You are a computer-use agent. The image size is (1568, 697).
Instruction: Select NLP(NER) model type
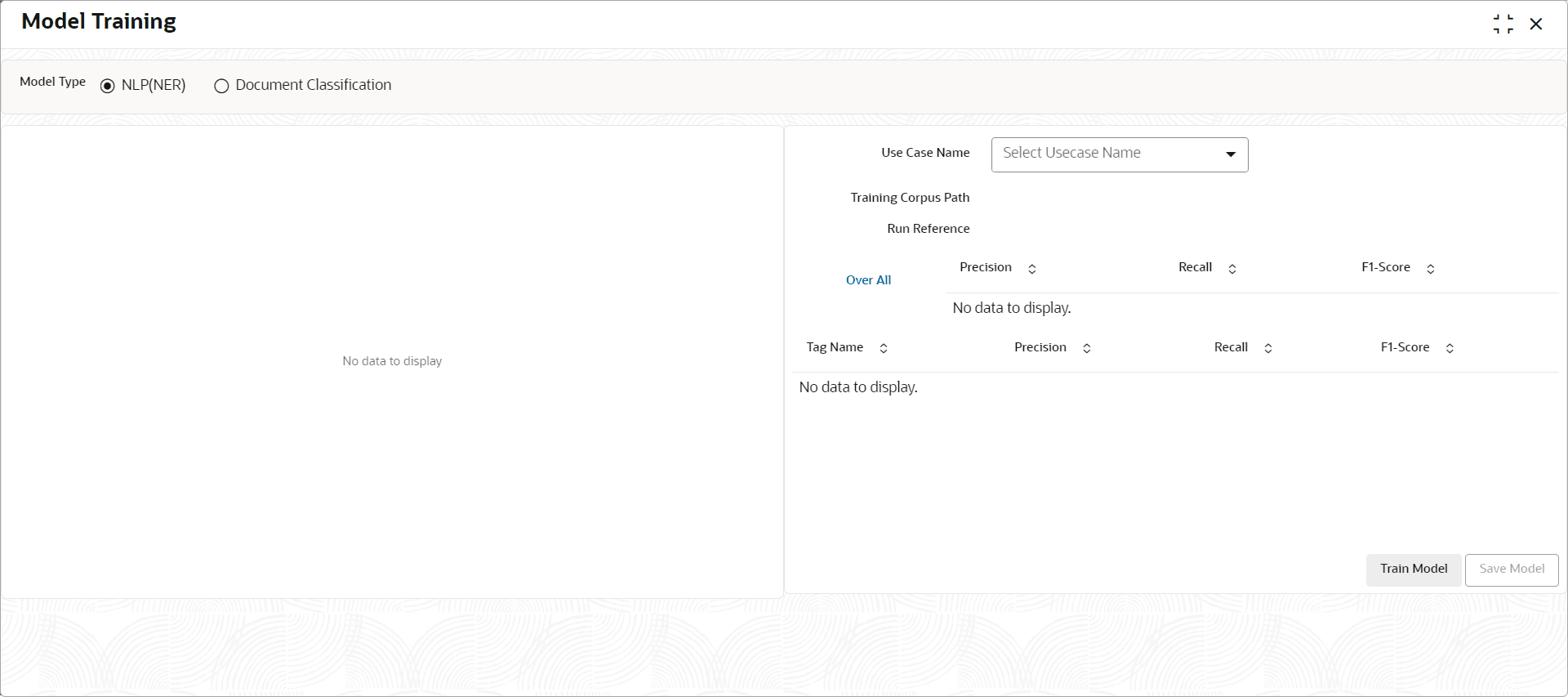[x=107, y=86]
